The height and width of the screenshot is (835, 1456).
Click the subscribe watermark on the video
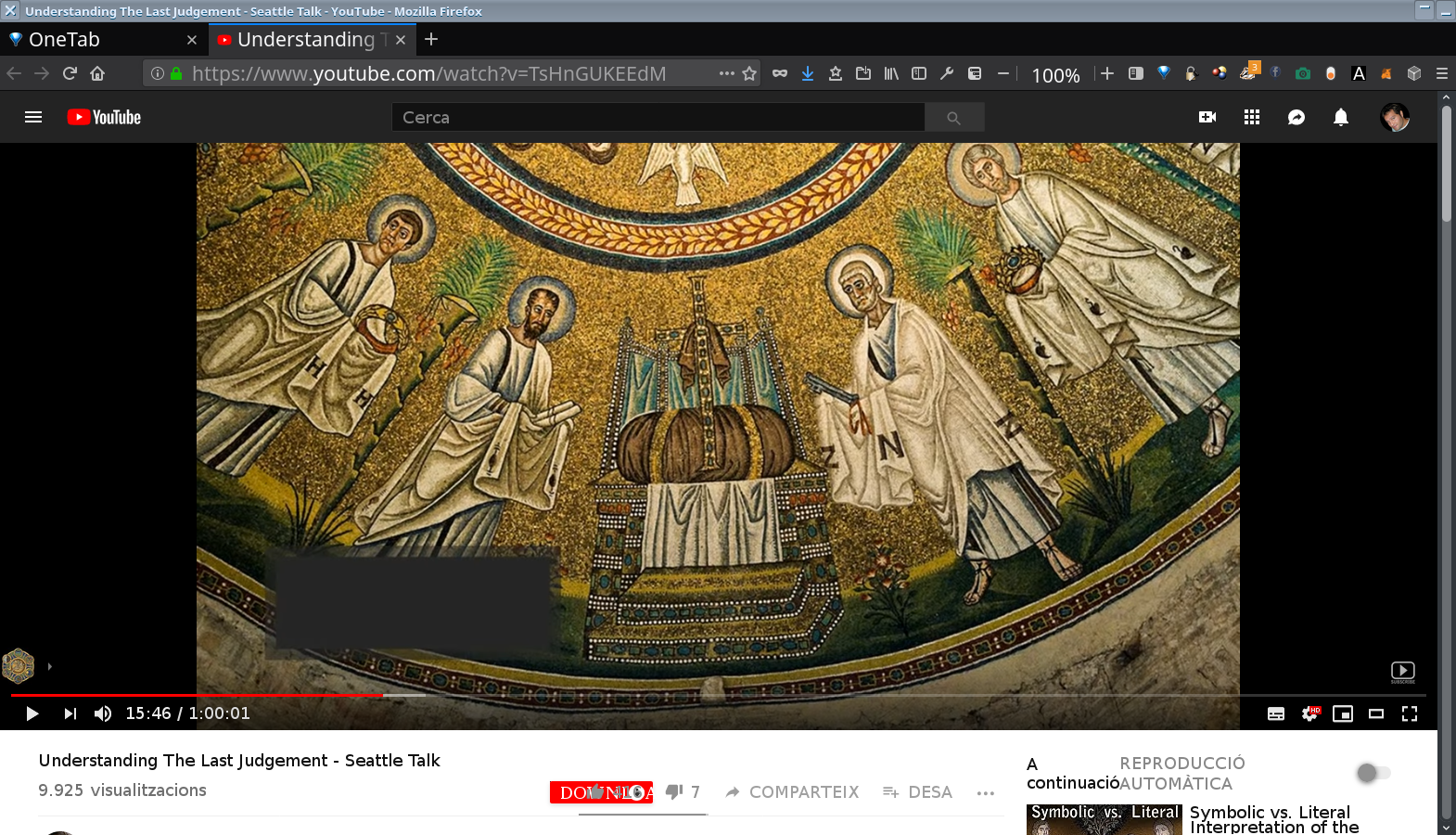pos(1403,672)
